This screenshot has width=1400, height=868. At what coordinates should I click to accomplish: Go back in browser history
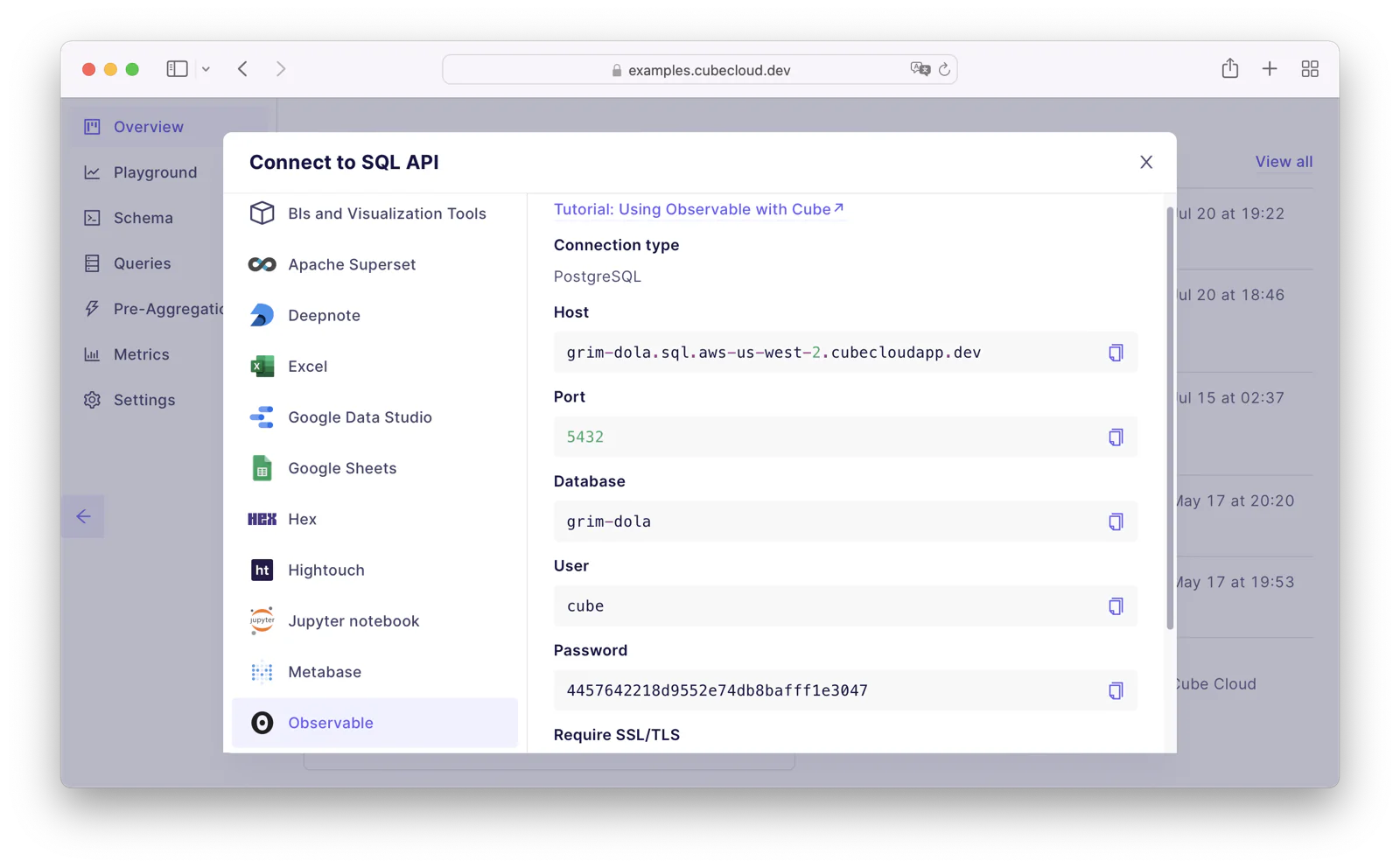242,68
